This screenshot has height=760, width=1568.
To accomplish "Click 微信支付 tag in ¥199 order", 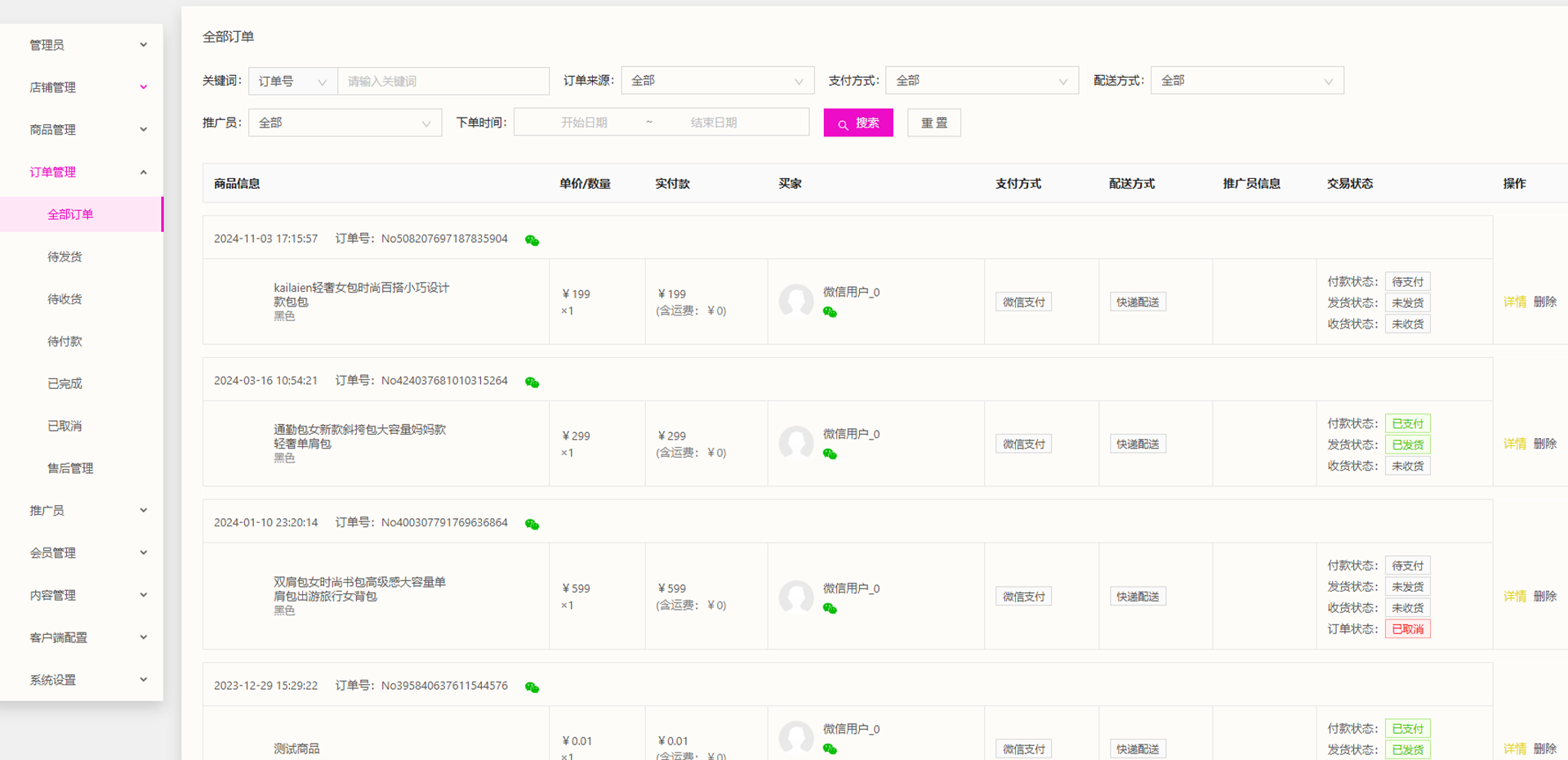I will [1023, 302].
